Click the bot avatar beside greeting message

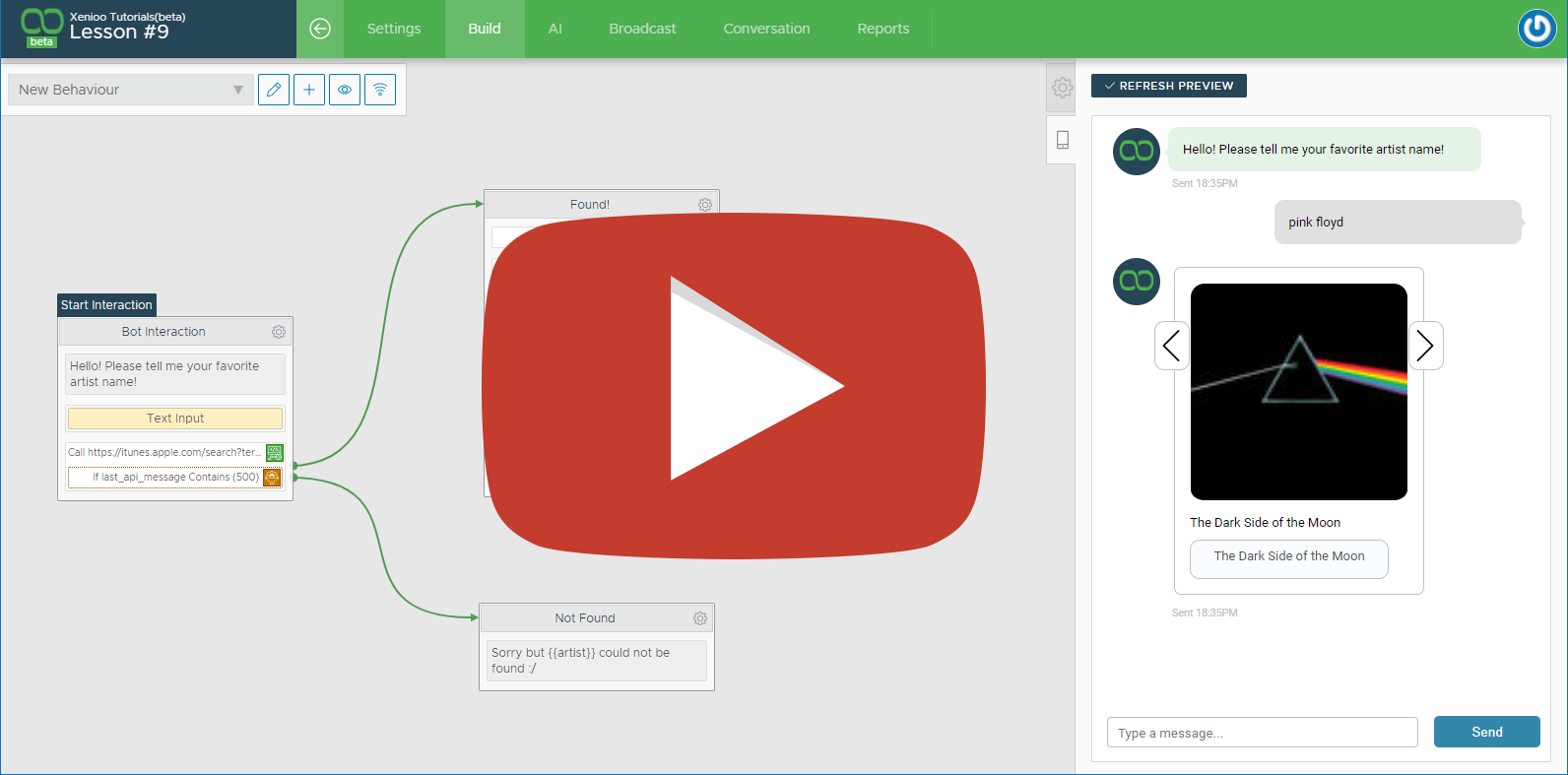tap(1137, 152)
